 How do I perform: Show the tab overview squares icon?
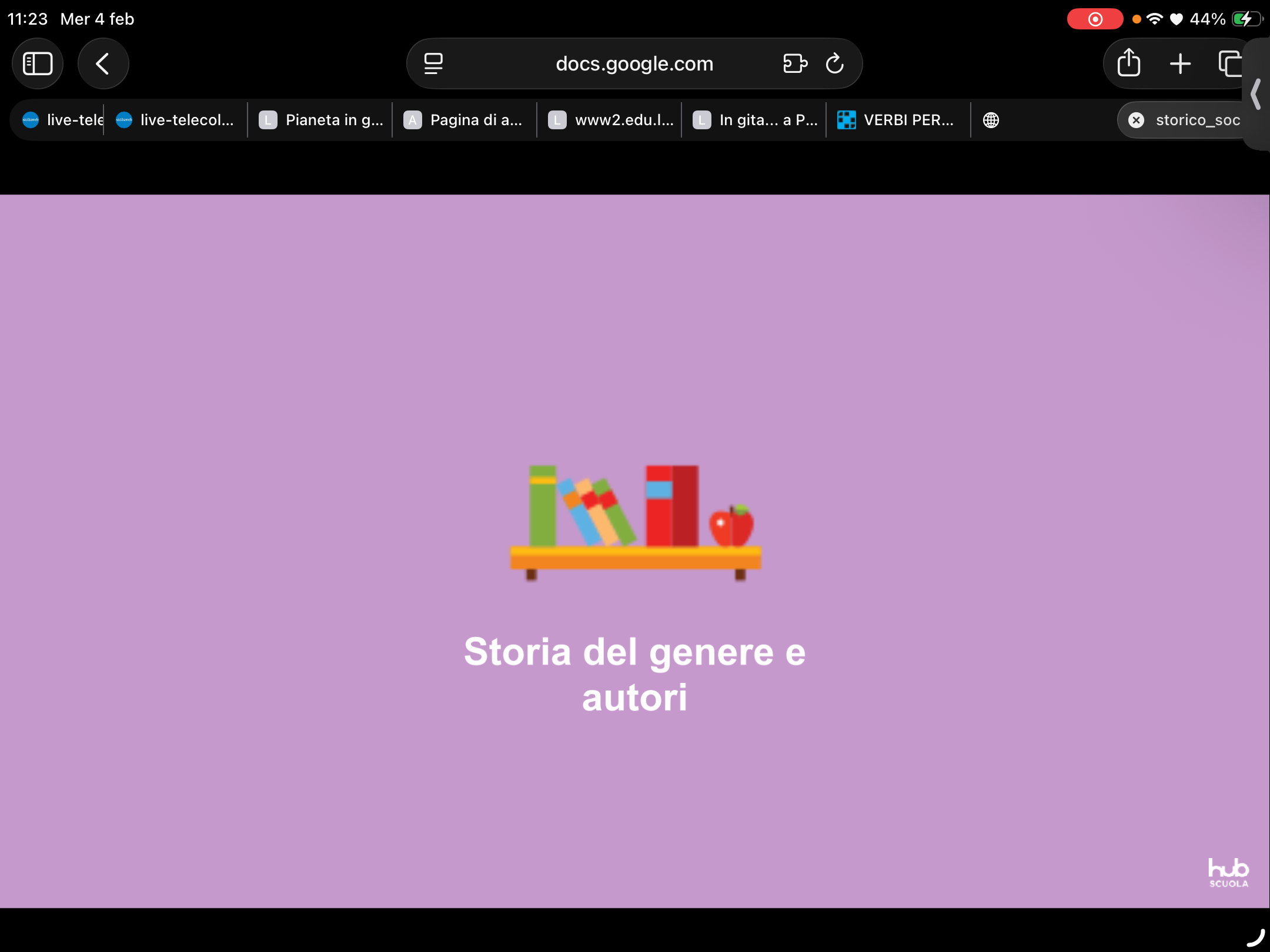tap(1229, 63)
